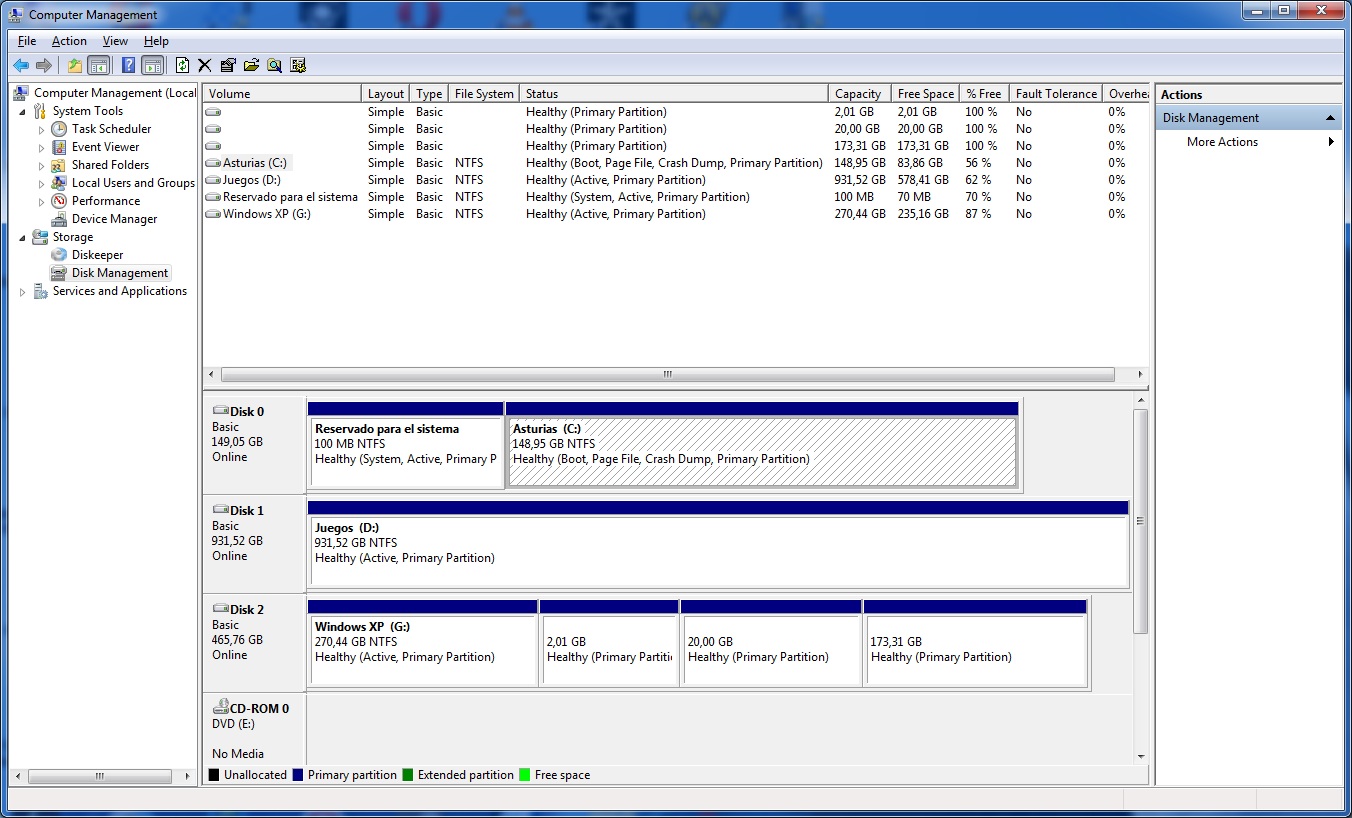Select Diskeeper under Storage
Viewport: 1352px width, 818px height.
pyautogui.click(x=97, y=255)
